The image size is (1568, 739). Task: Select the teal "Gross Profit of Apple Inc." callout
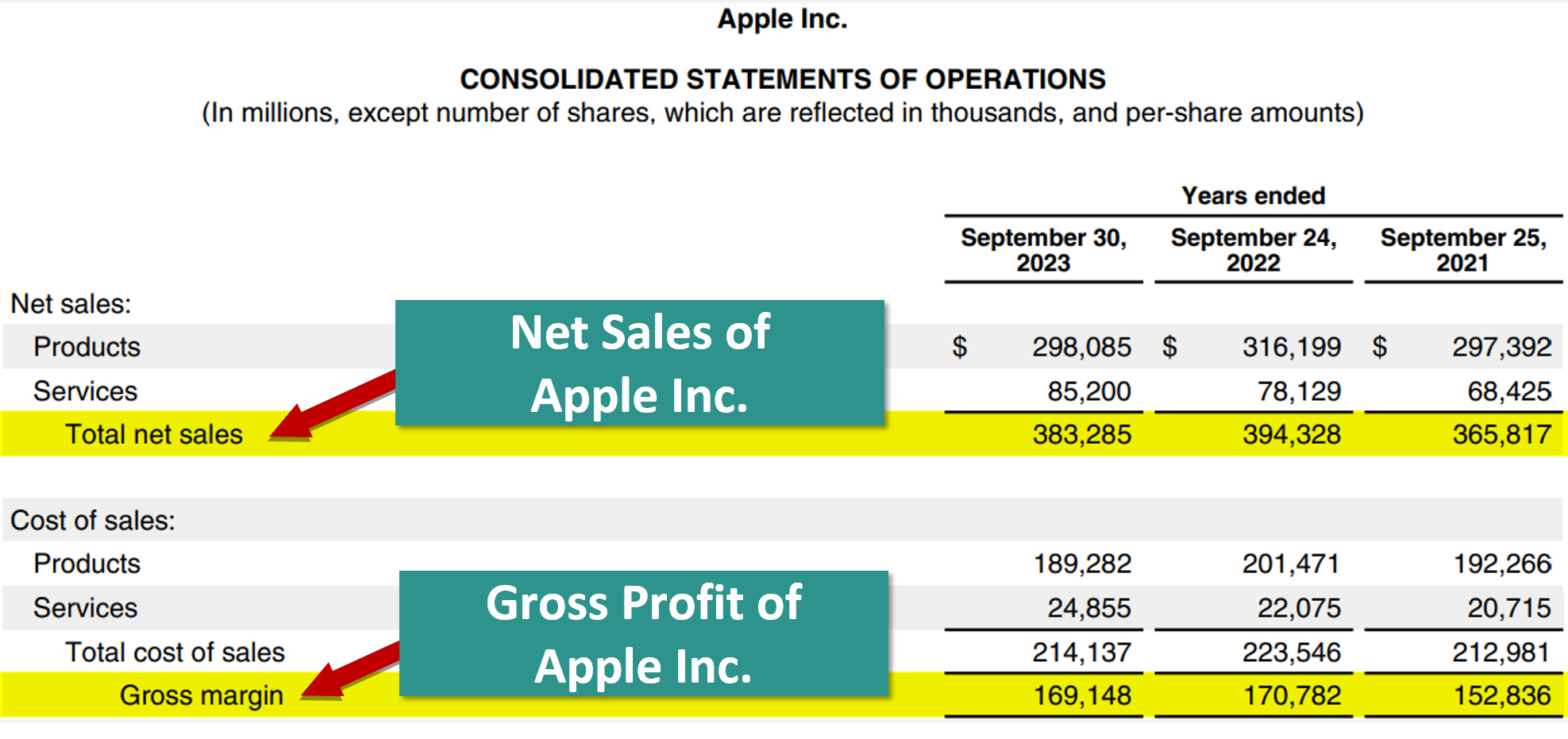[x=643, y=633]
